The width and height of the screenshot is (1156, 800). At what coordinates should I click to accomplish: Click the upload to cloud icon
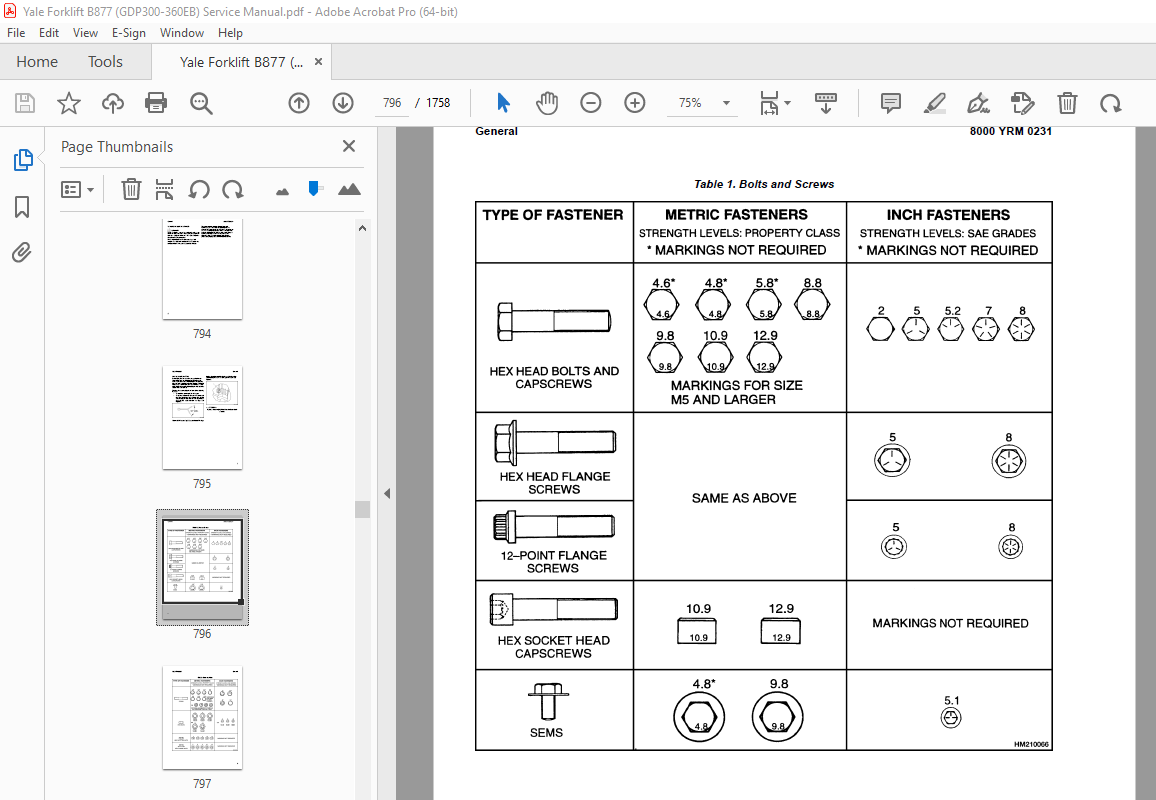(x=113, y=103)
